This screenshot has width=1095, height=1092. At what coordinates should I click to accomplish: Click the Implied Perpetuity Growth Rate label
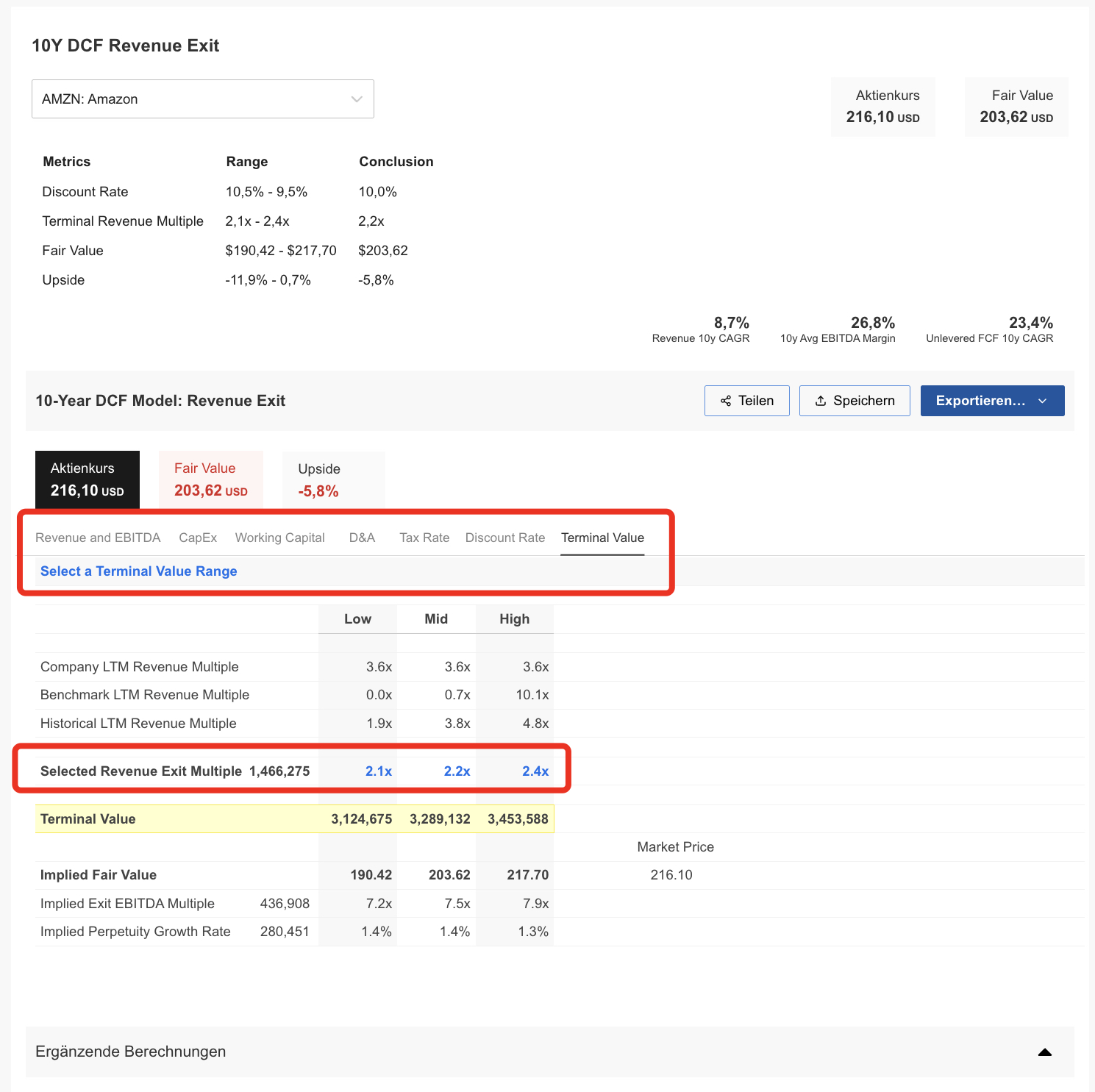tap(135, 932)
